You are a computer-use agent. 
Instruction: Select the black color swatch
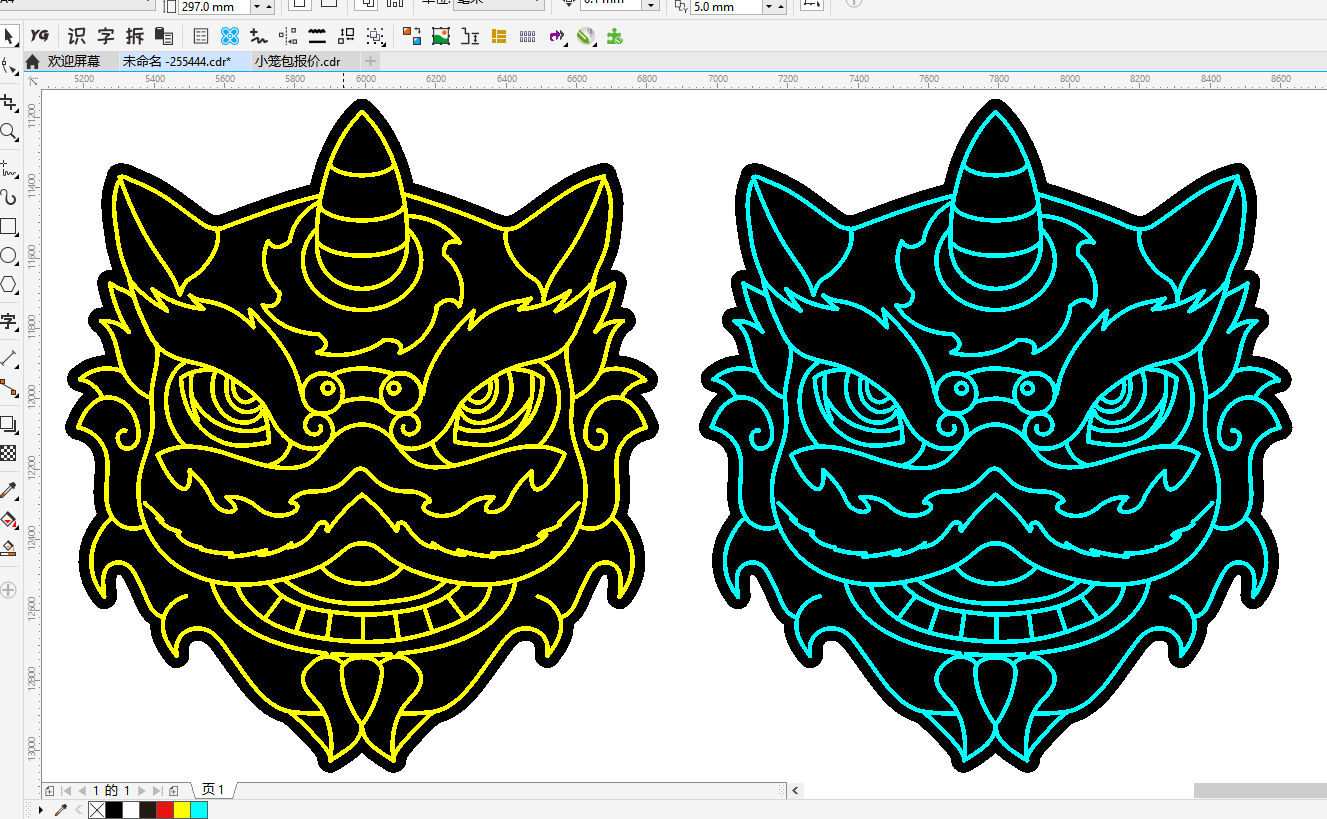113,809
